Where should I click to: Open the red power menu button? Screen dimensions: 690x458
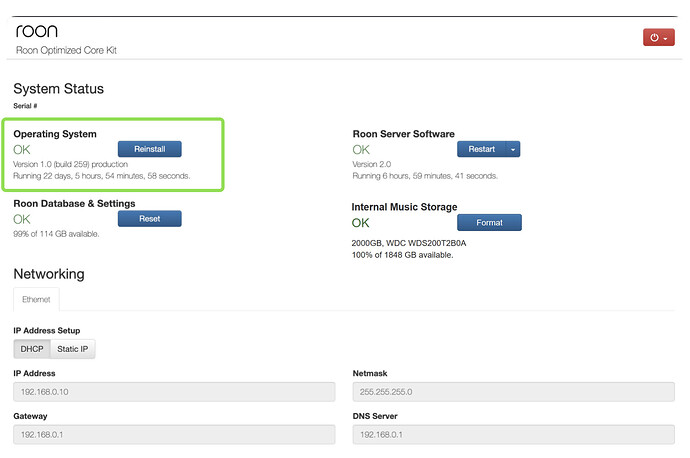[x=658, y=37]
